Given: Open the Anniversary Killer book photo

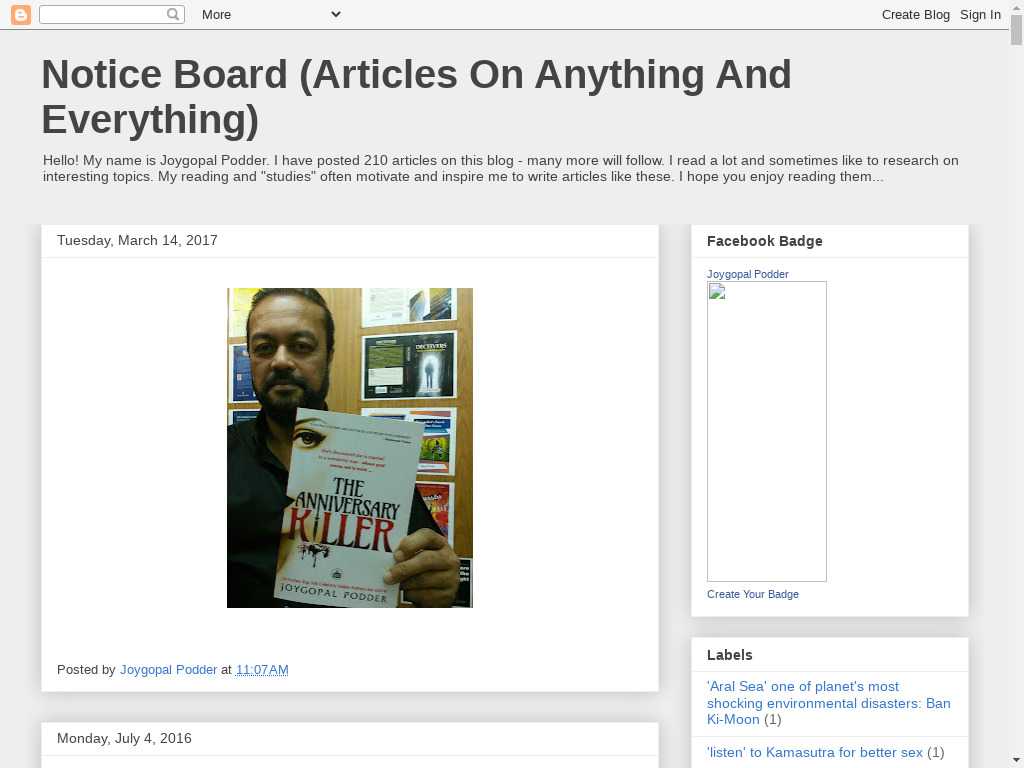Looking at the screenshot, I should pos(349,447).
